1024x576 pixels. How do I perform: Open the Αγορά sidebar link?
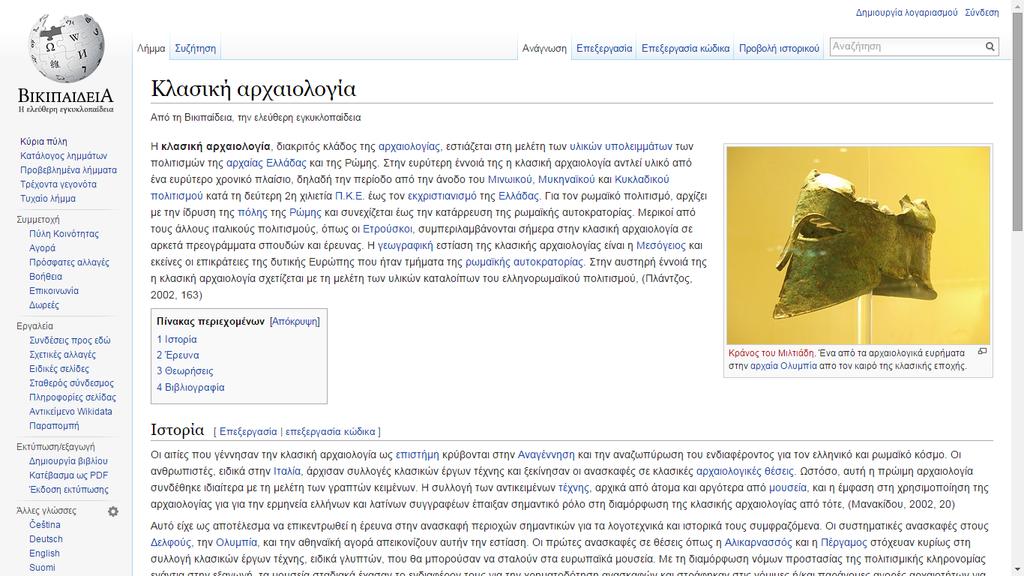pyautogui.click(x=42, y=248)
